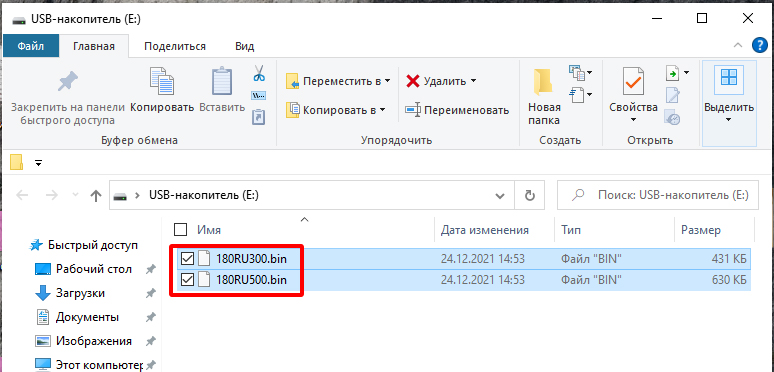This screenshot has height=372, width=774.
Task: Click the Выделить selection grid icon
Action: 729,77
